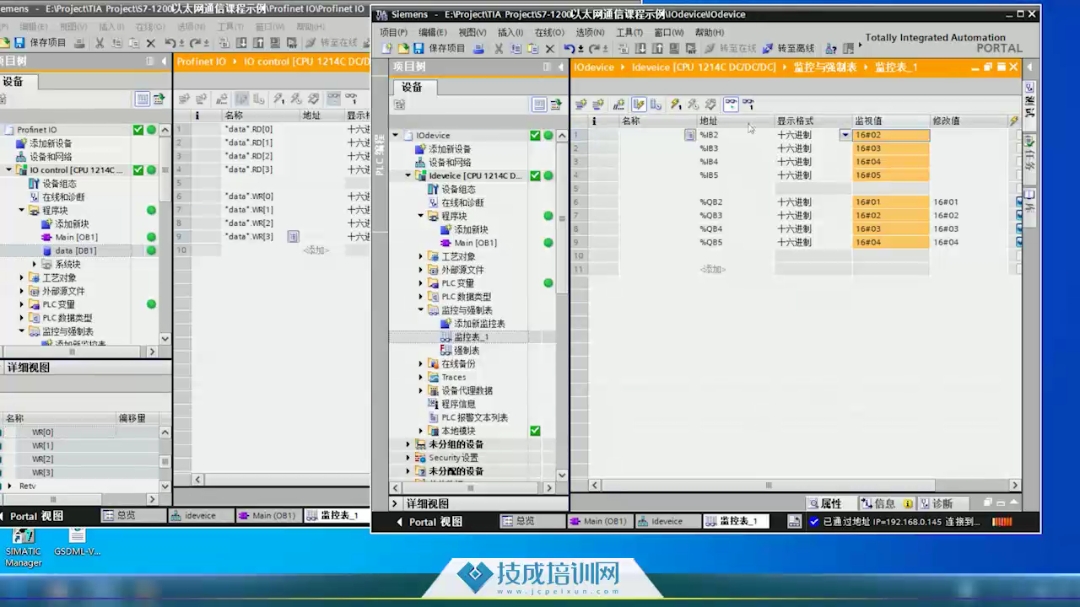Toggle modify checkbox for %IB4 row
Screen dimensions: 1080x607
tap(1019, 162)
